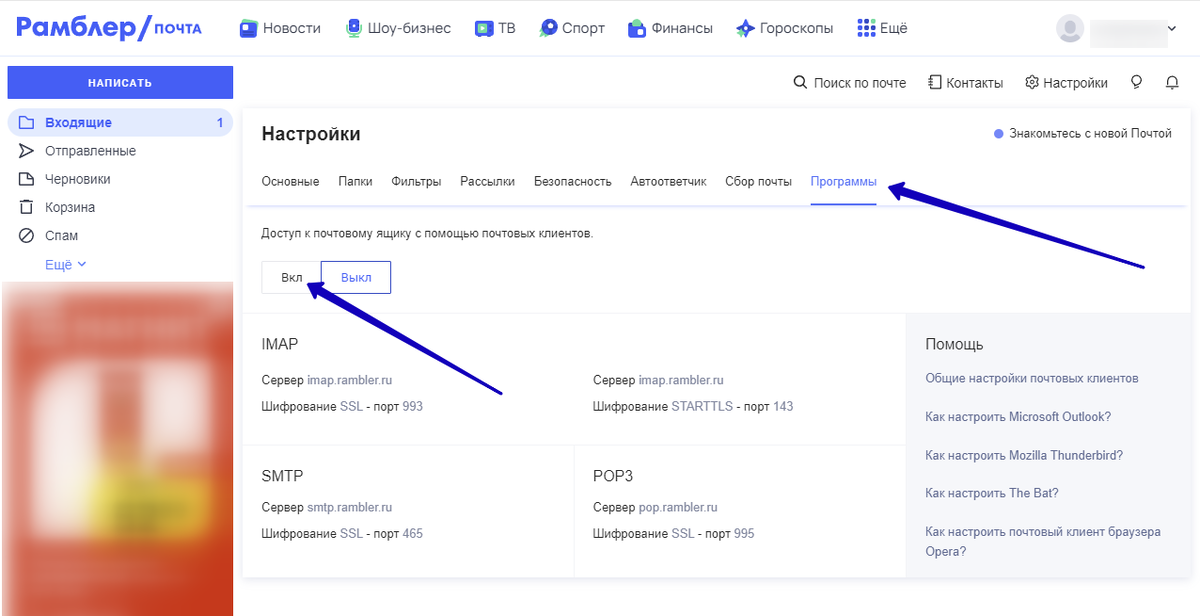Click the Рамблер/почта logo
The height and width of the screenshot is (616, 1200).
coord(109,28)
